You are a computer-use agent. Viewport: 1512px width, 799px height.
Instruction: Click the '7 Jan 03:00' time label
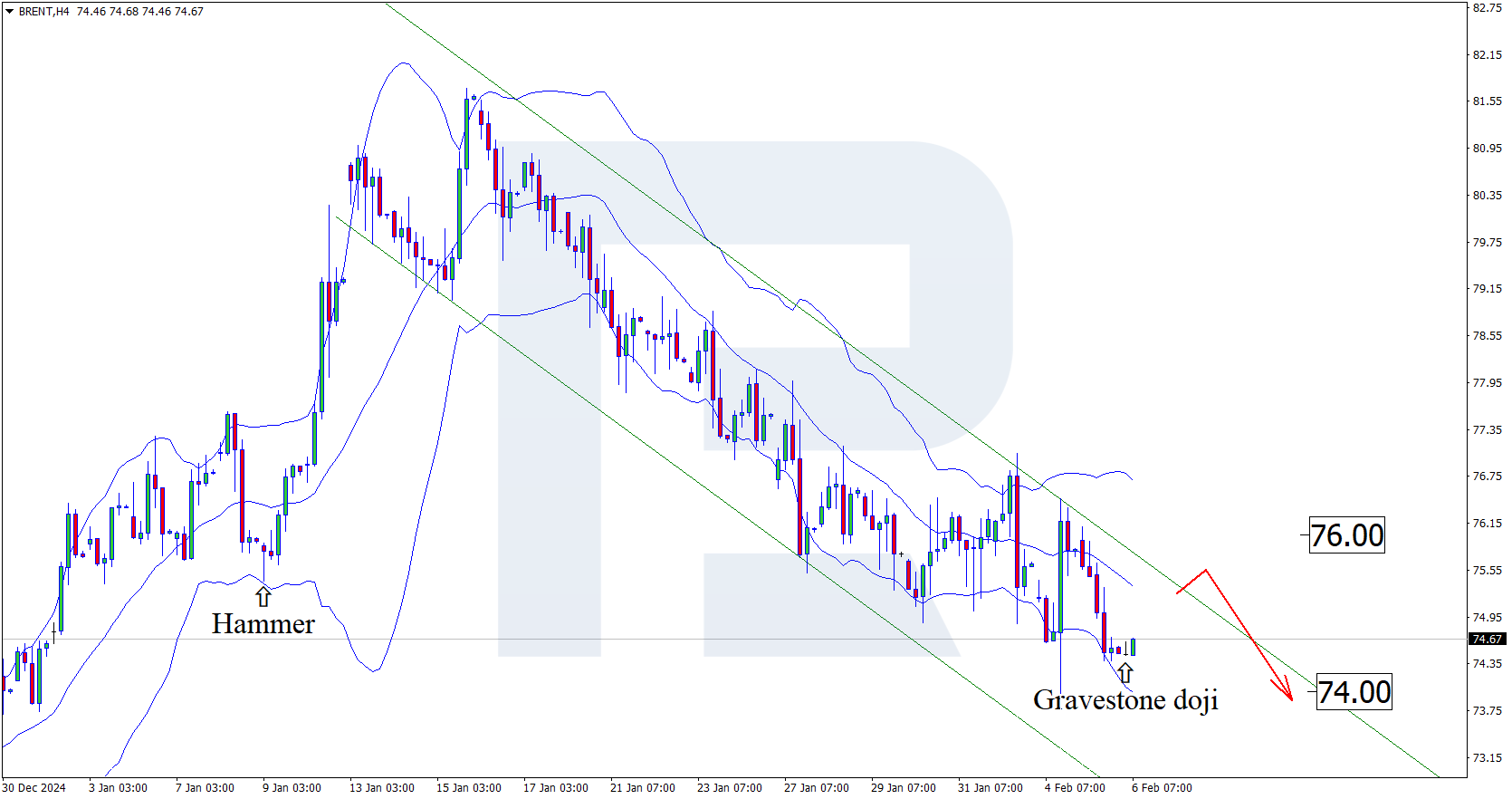[x=205, y=788]
